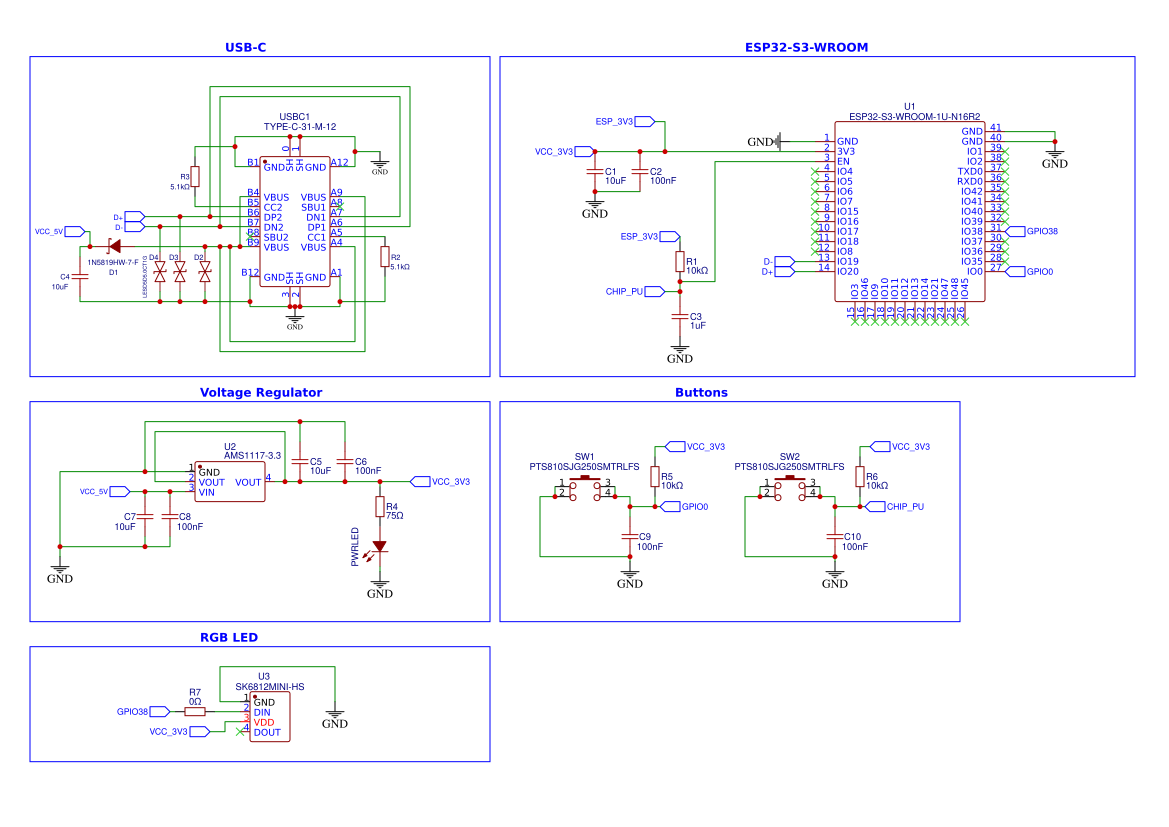Viewport: 1169px width, 827px height.
Task: Click the R6 10kΩ resistor symbol
Action: pos(860,477)
